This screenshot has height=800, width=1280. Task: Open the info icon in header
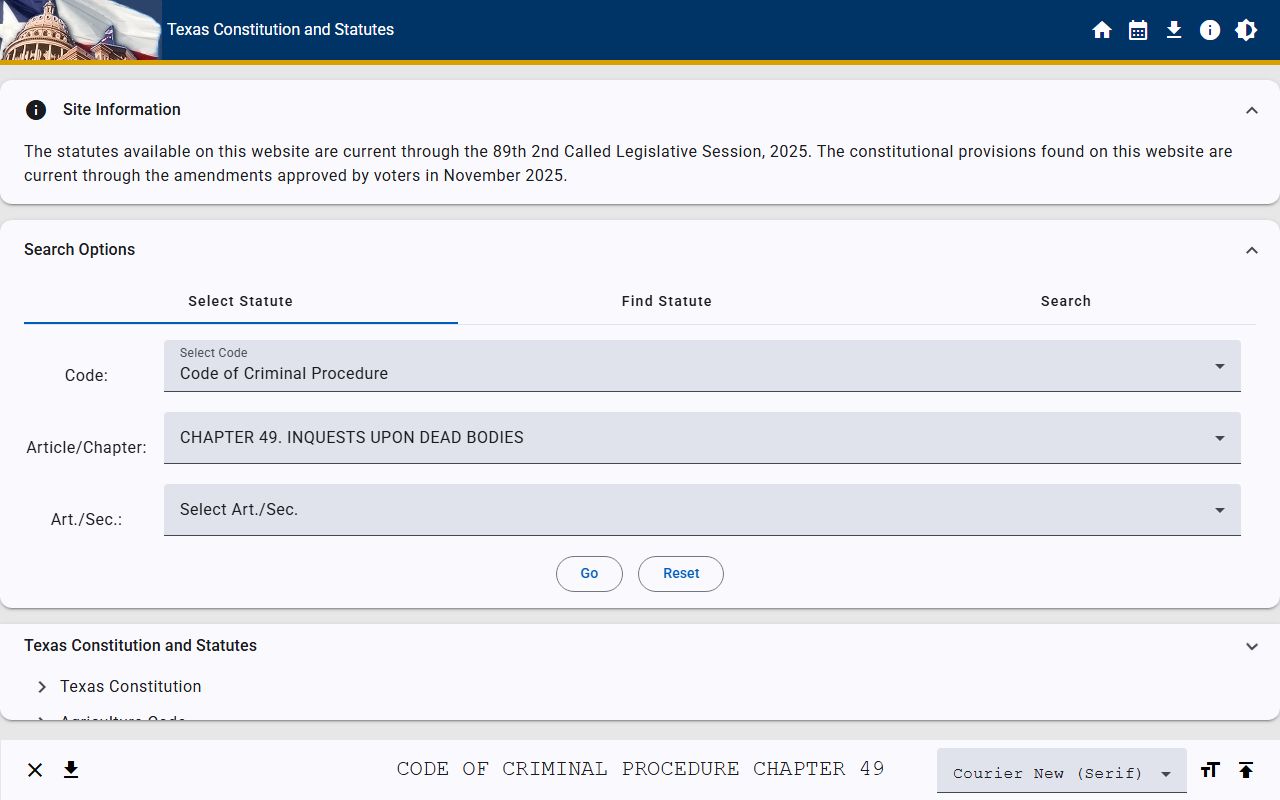point(1210,30)
